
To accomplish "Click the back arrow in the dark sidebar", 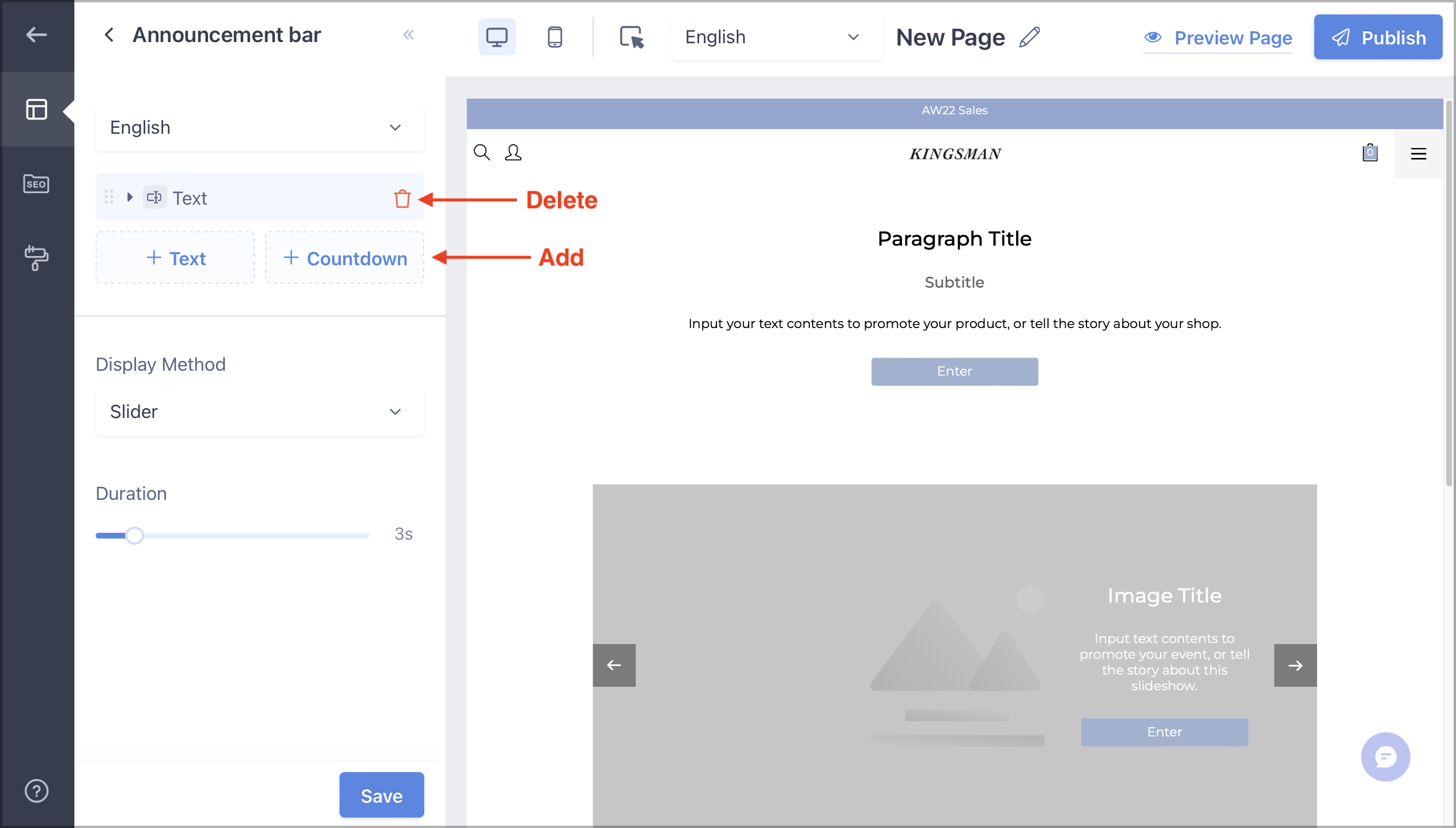I will 36,35.
